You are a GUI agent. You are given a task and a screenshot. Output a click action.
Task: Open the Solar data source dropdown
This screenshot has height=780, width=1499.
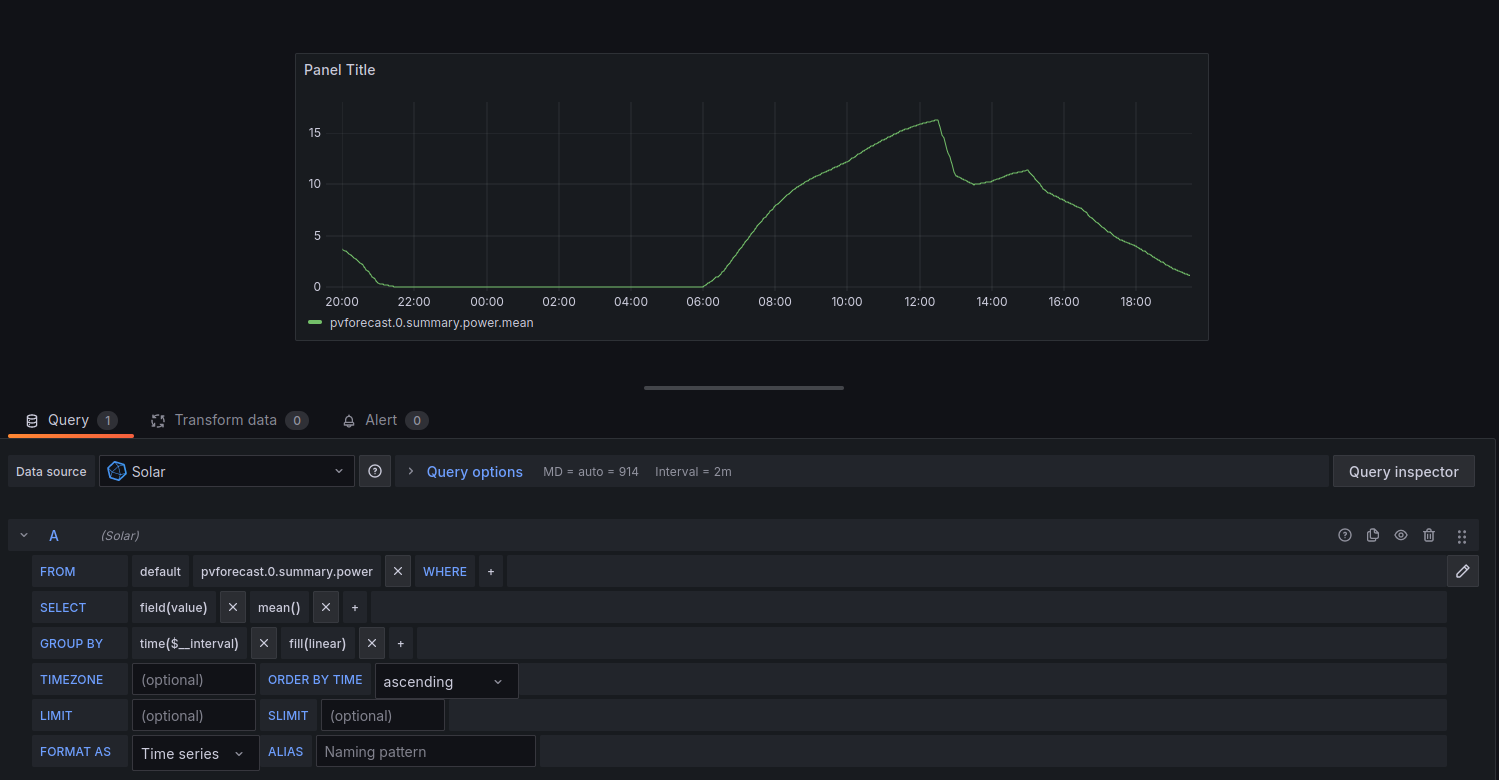click(x=226, y=471)
